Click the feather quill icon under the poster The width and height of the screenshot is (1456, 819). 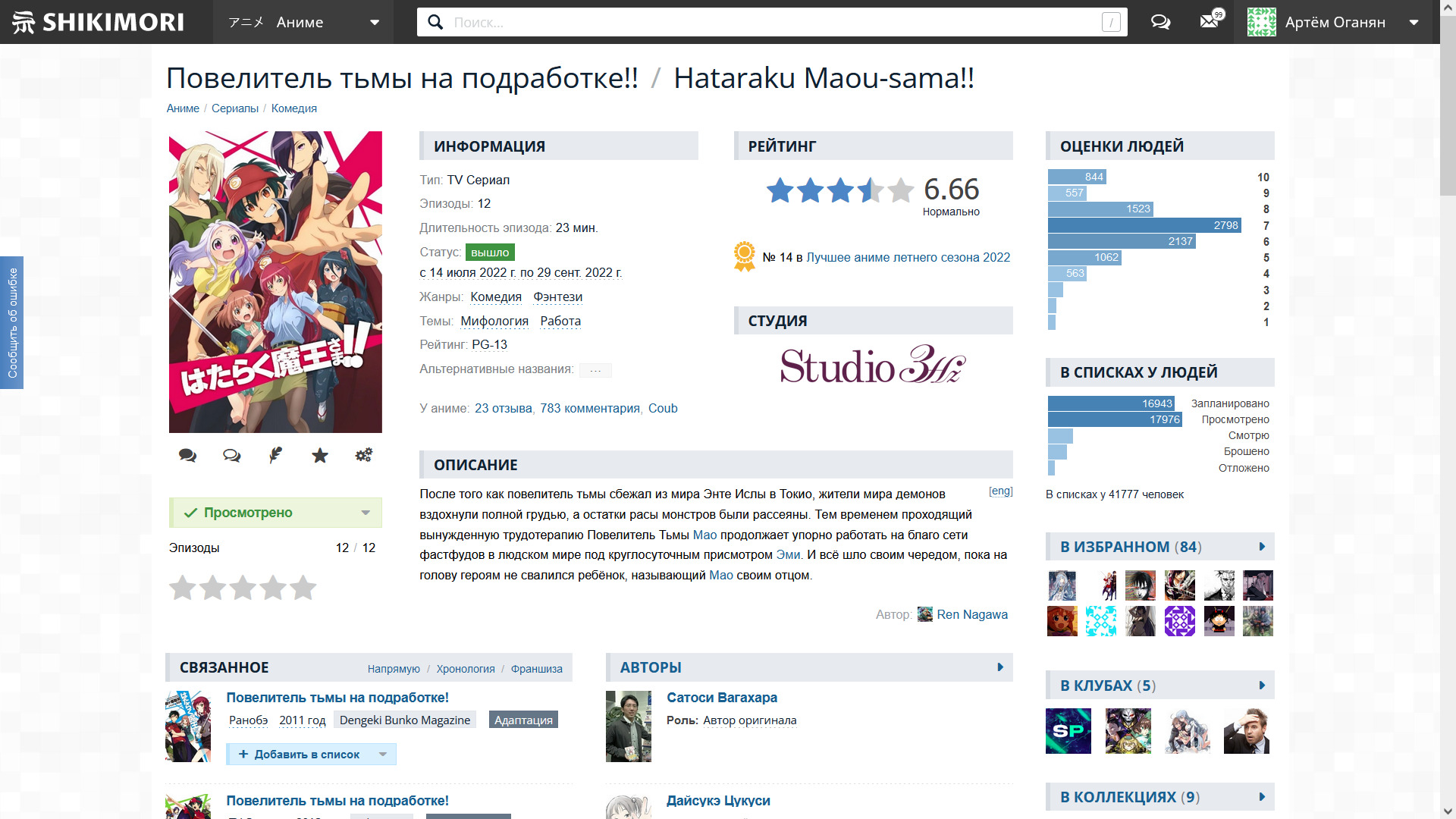point(275,455)
